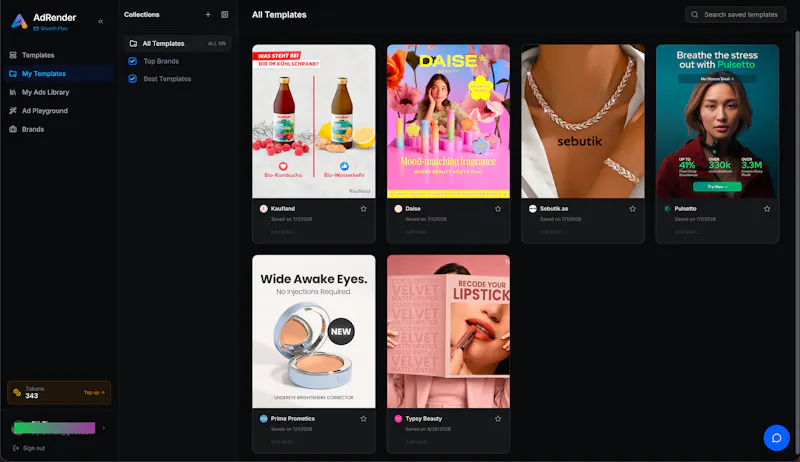Click the ALL ON label

(217, 43)
